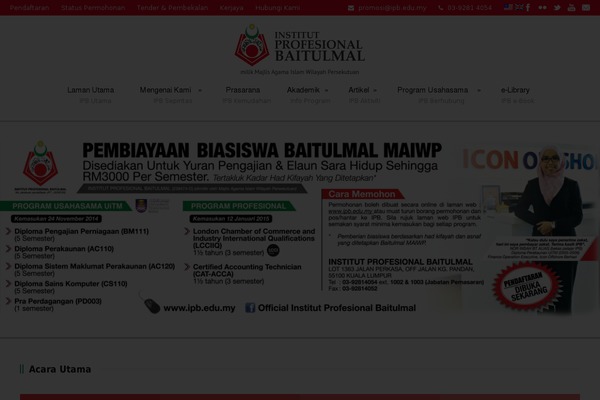The width and height of the screenshot is (600, 400).
Task: Open the Twitter bird icon
Action: click(557, 8)
